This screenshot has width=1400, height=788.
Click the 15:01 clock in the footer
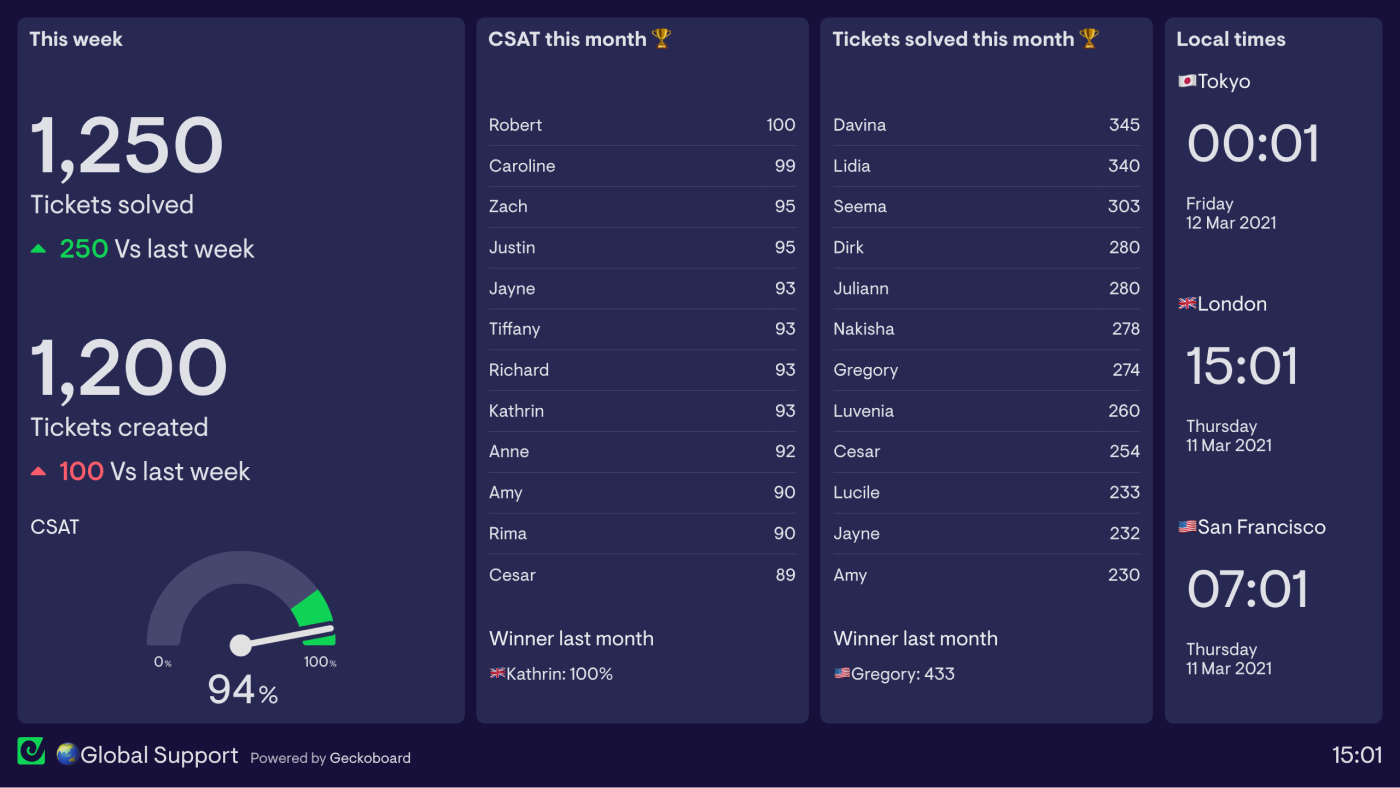(x=1355, y=755)
